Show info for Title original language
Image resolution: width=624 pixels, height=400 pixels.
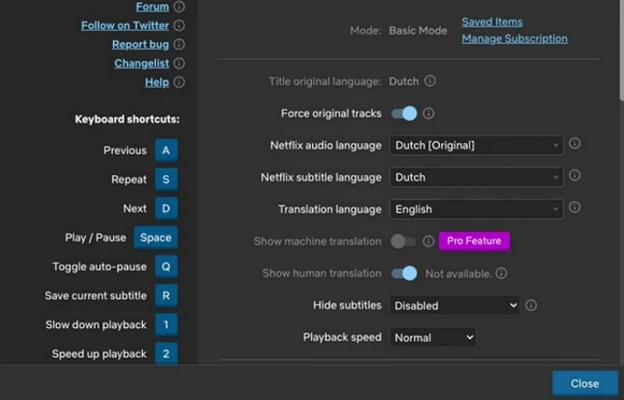(x=430, y=81)
